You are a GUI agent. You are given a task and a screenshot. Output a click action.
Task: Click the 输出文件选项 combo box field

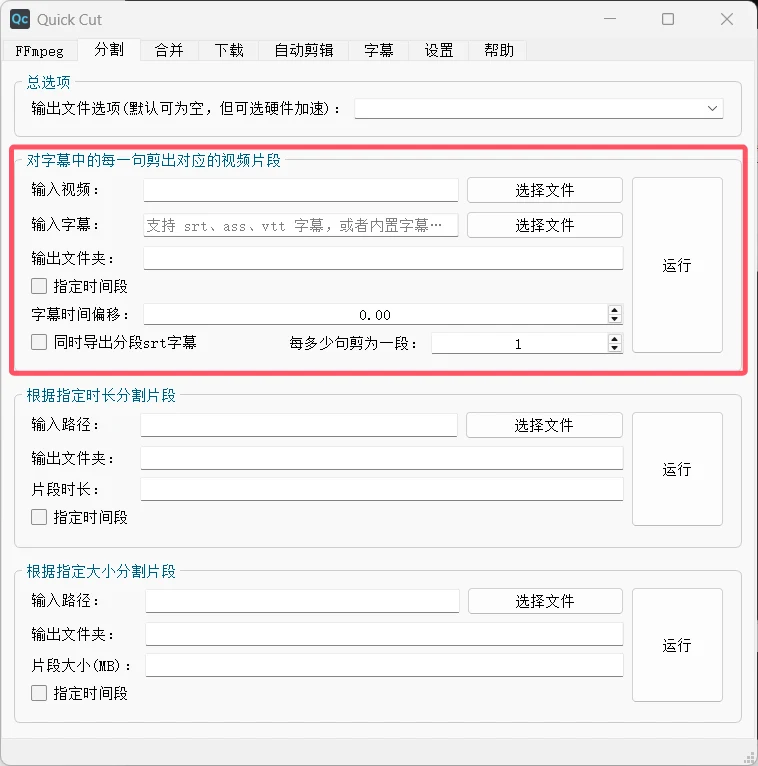pos(539,108)
